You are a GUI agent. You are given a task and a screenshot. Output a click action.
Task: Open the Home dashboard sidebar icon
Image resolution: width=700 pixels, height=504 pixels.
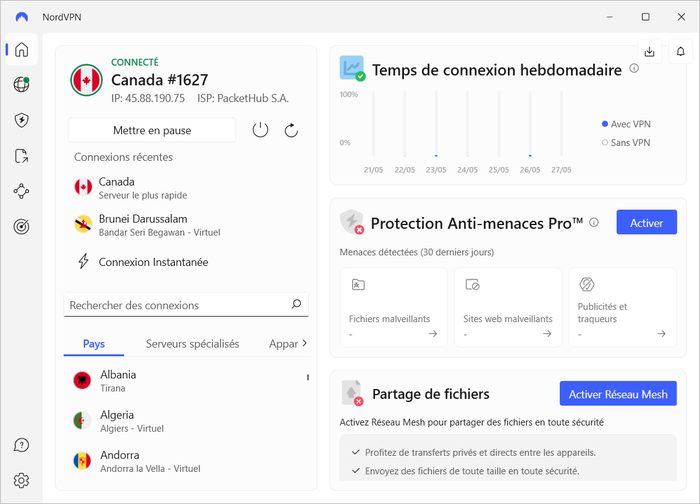click(x=21, y=50)
